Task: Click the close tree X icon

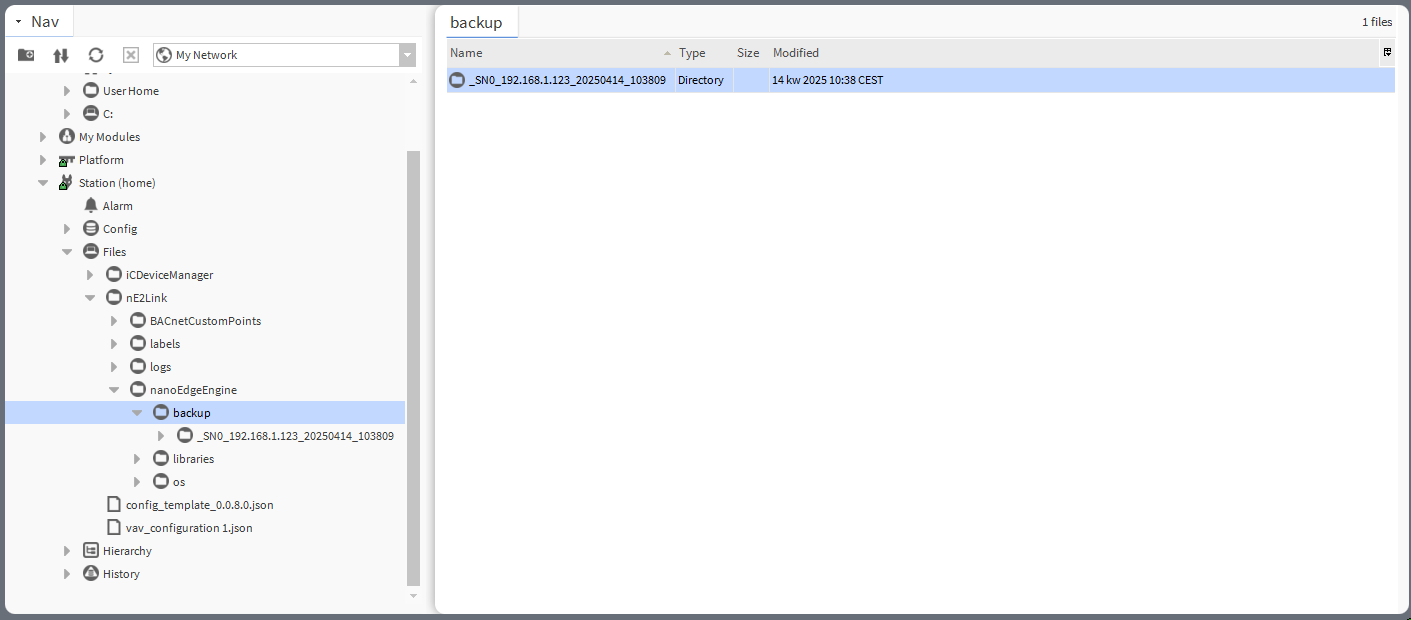Action: [130, 55]
